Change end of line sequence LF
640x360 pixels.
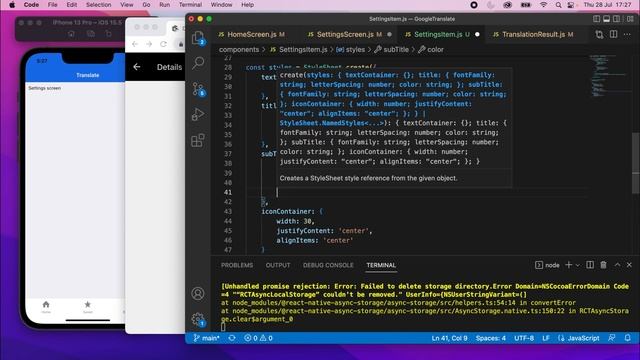click(546, 338)
